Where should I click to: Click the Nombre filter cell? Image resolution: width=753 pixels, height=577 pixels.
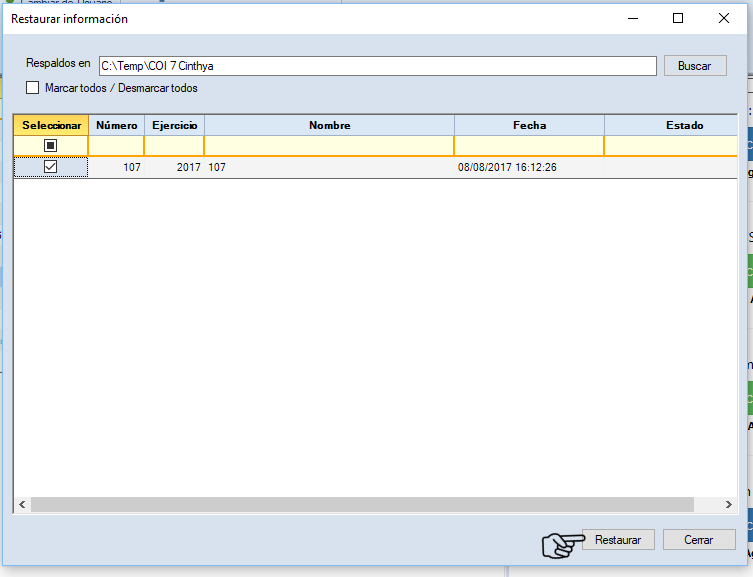point(329,146)
